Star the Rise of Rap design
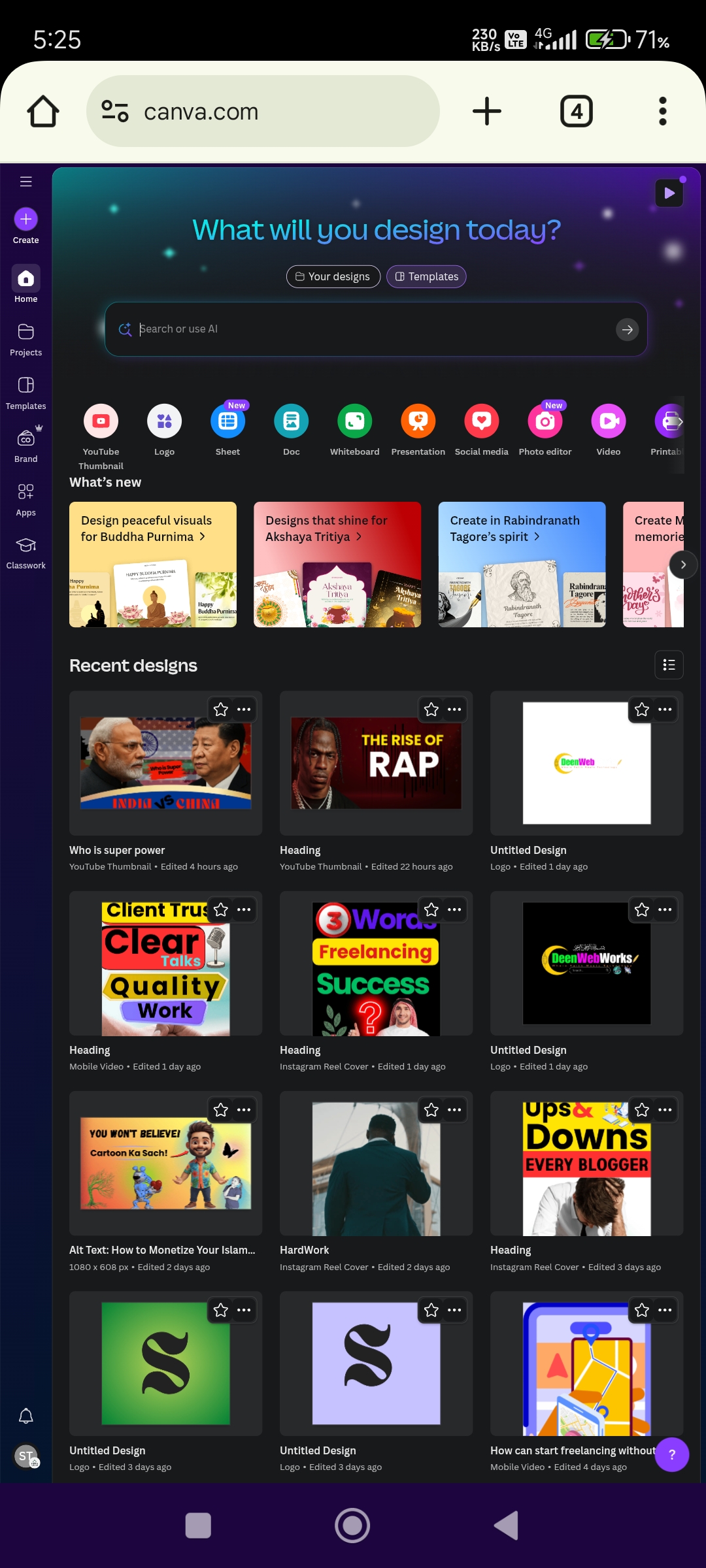This screenshot has width=706, height=1568. 431,710
